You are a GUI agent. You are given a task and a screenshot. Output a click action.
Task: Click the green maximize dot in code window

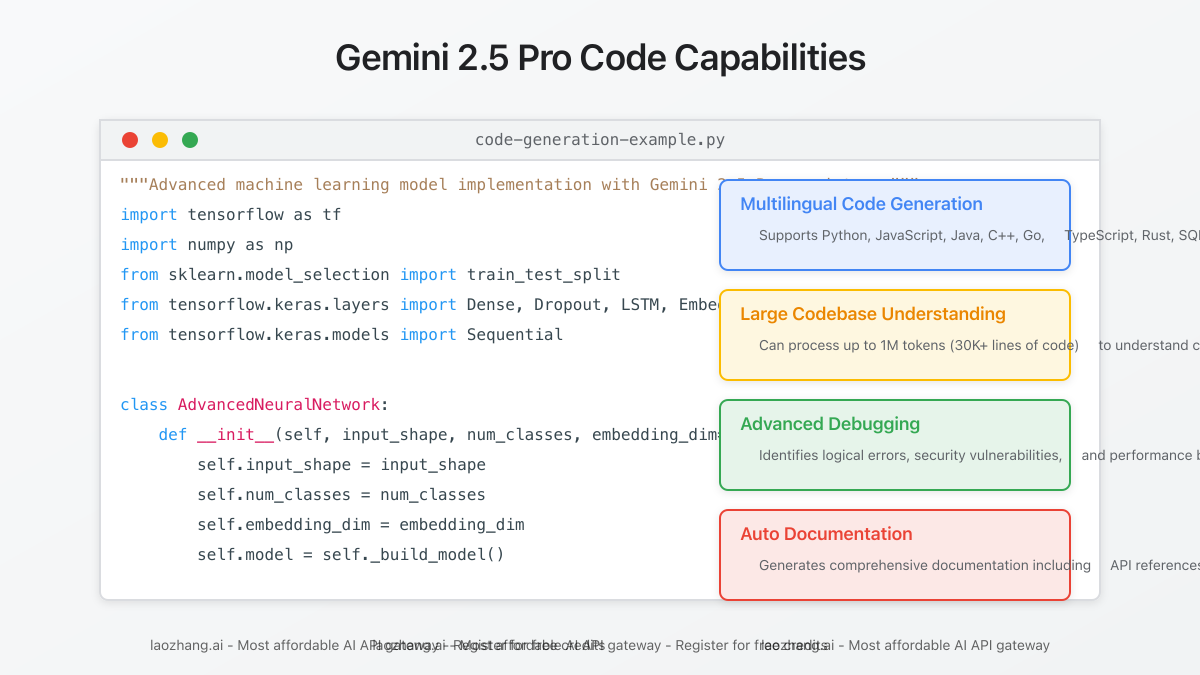tap(190, 140)
